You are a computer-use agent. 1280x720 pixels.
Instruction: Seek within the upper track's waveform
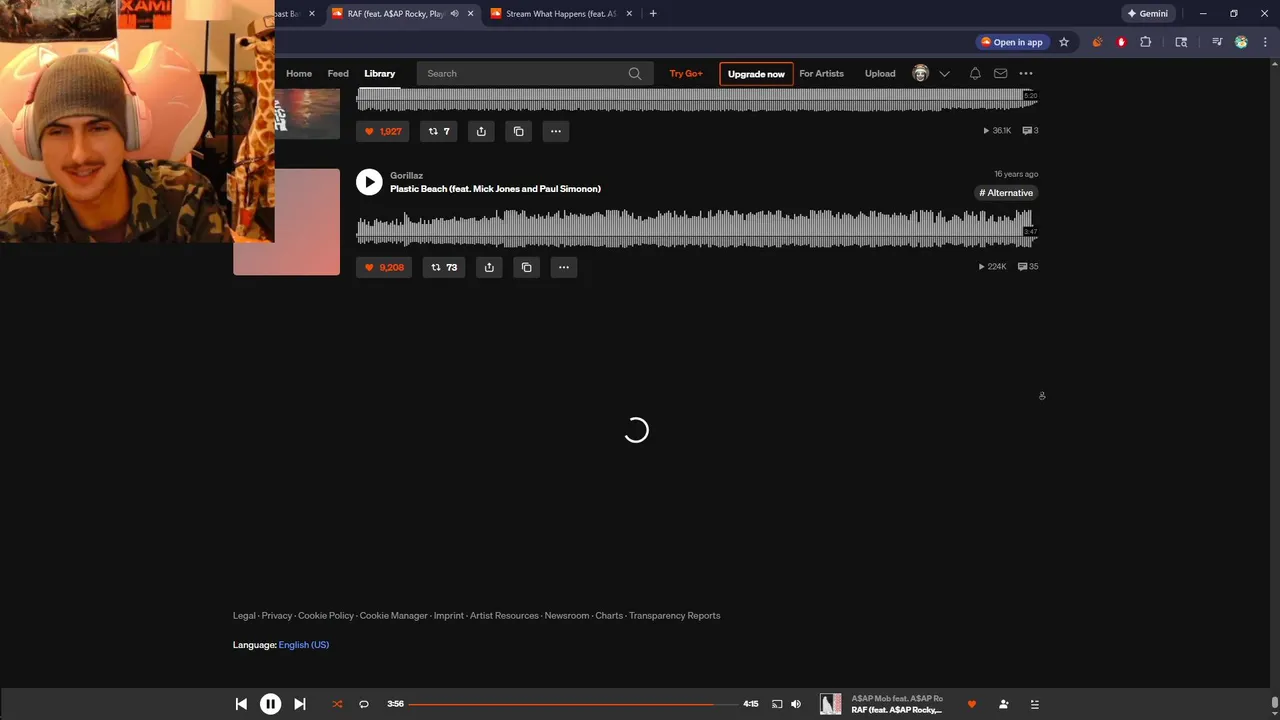pyautogui.click(x=697, y=99)
